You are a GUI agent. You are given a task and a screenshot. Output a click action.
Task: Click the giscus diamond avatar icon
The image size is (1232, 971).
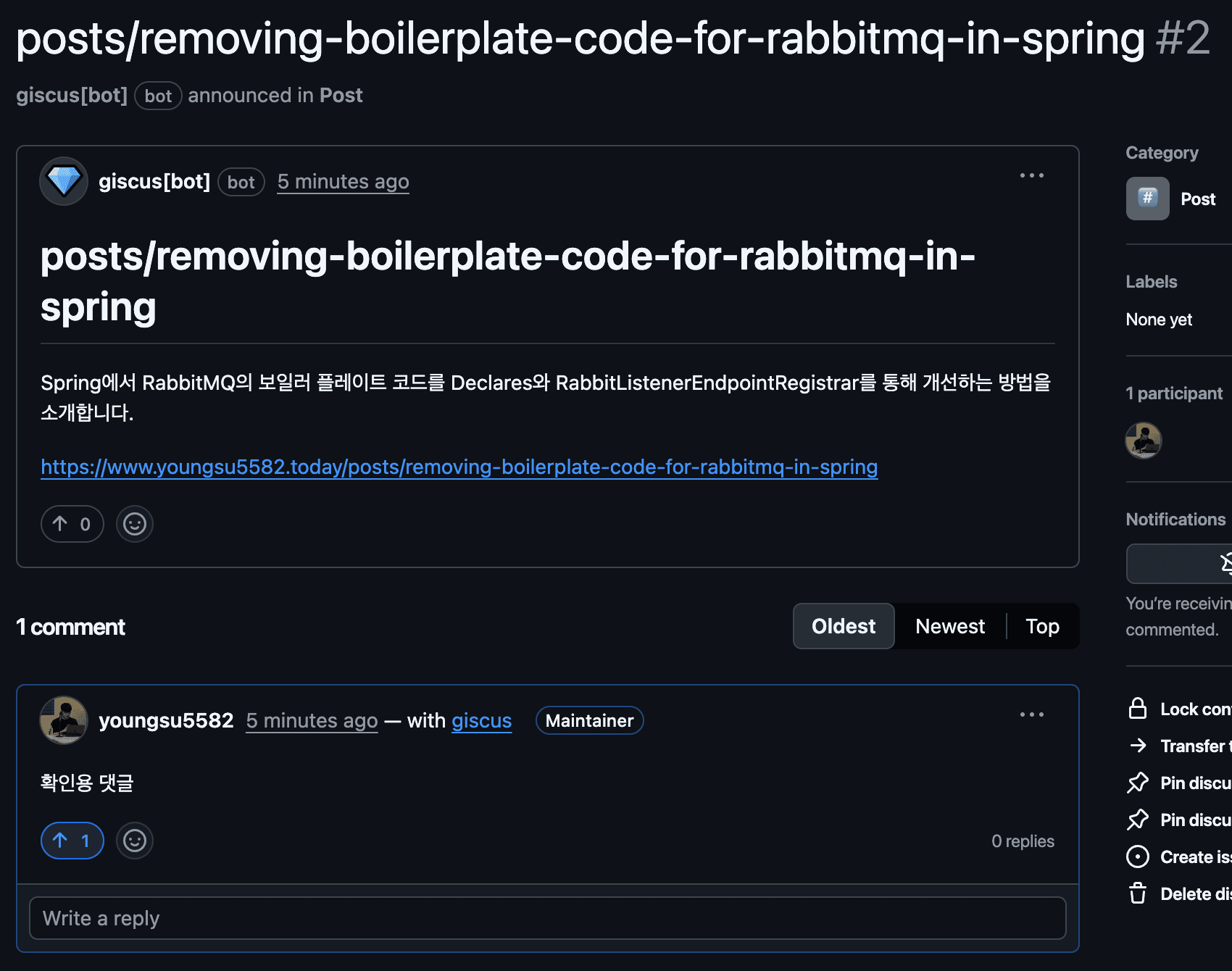[64, 181]
